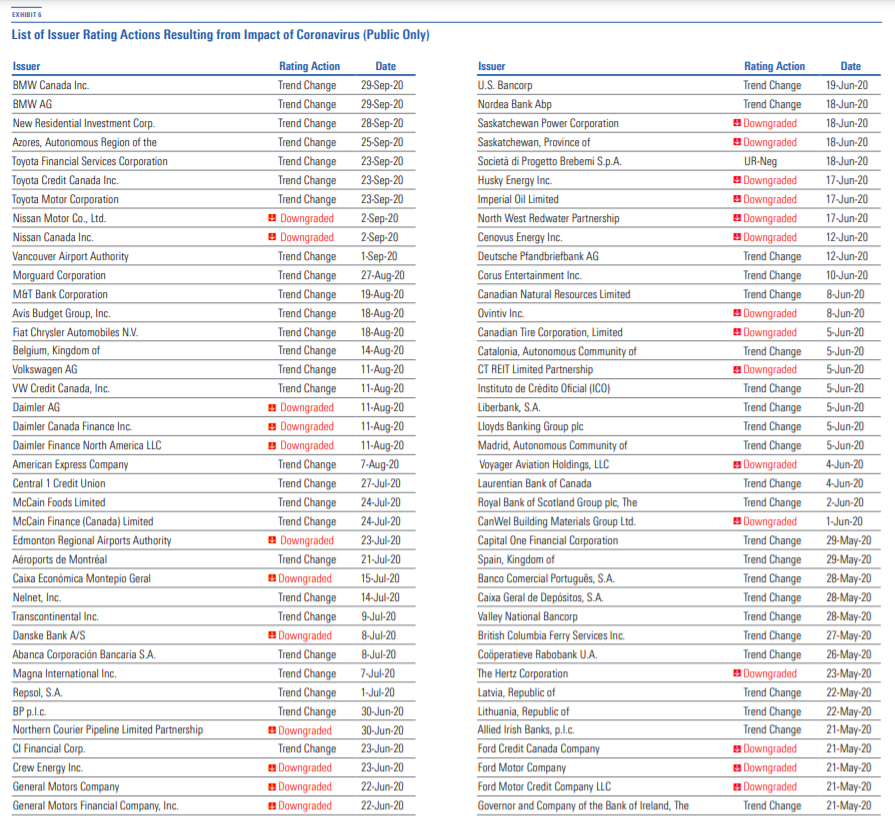Click the downgrade icon for Husky Energy Inc.

[x=737, y=180]
